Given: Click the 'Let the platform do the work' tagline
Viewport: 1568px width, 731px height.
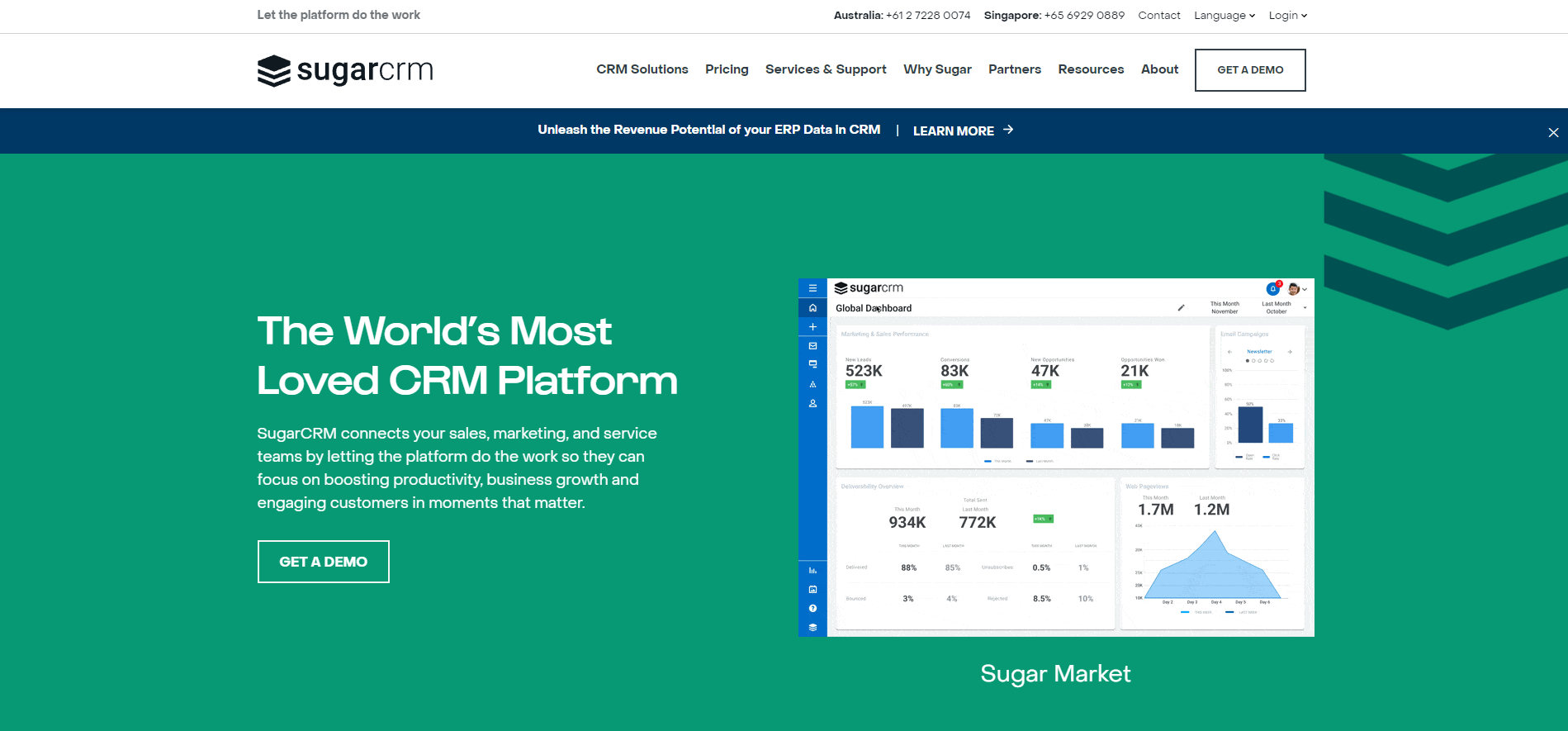Looking at the screenshot, I should coord(339,15).
